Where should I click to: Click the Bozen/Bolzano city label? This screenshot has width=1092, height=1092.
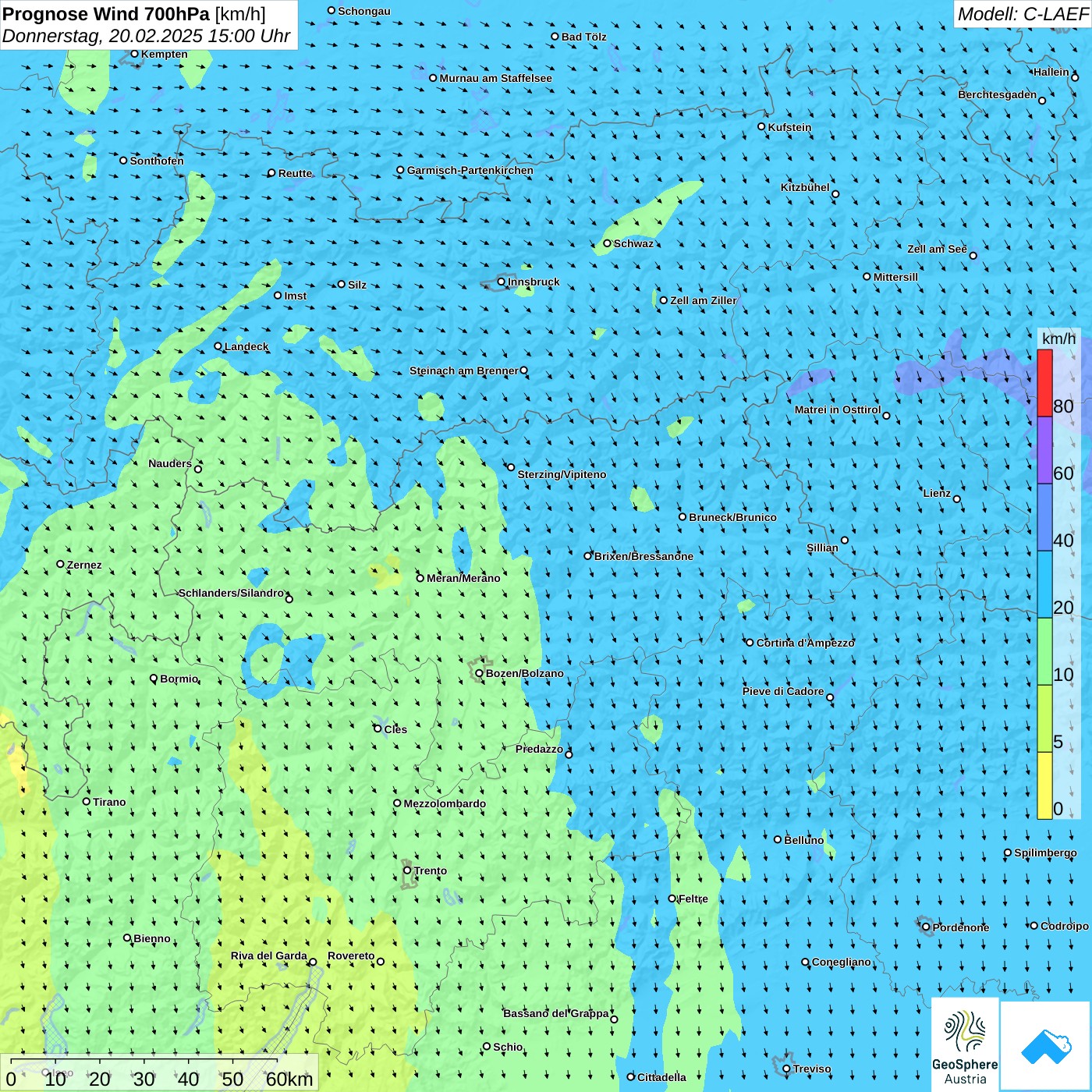point(524,673)
